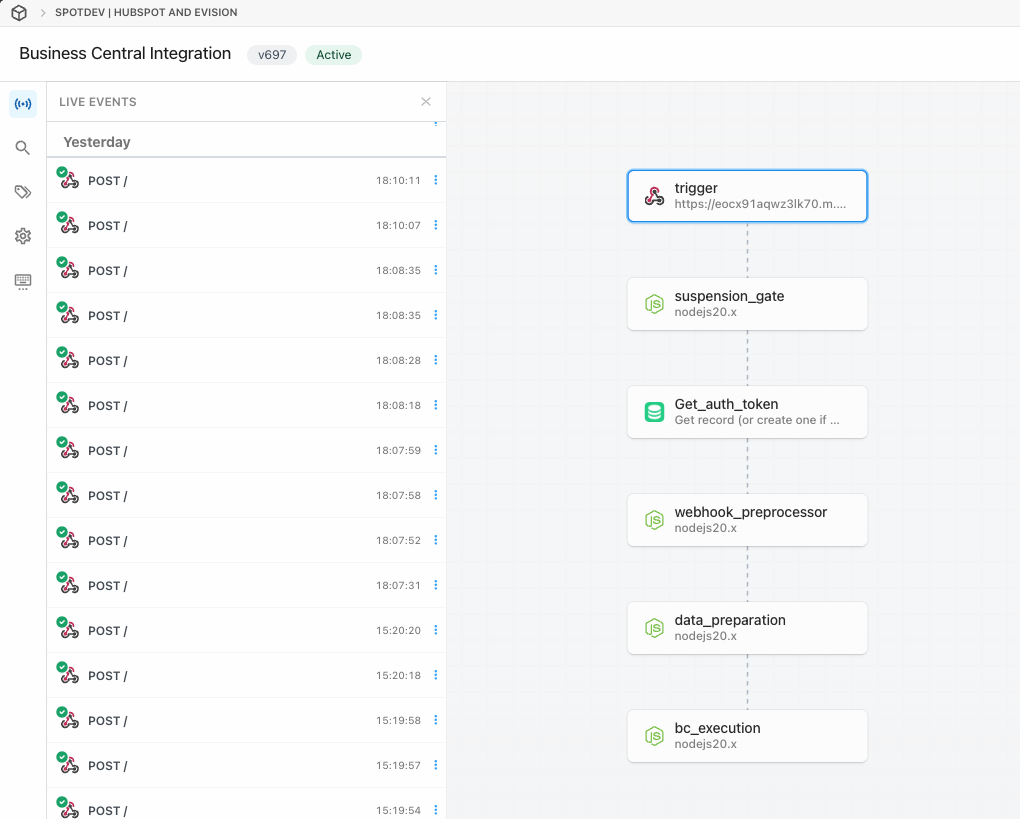1020x819 pixels.
Task: Open SPOTDEV | HUBSPOT AND EVISION breadcrumb
Action: tap(146, 13)
